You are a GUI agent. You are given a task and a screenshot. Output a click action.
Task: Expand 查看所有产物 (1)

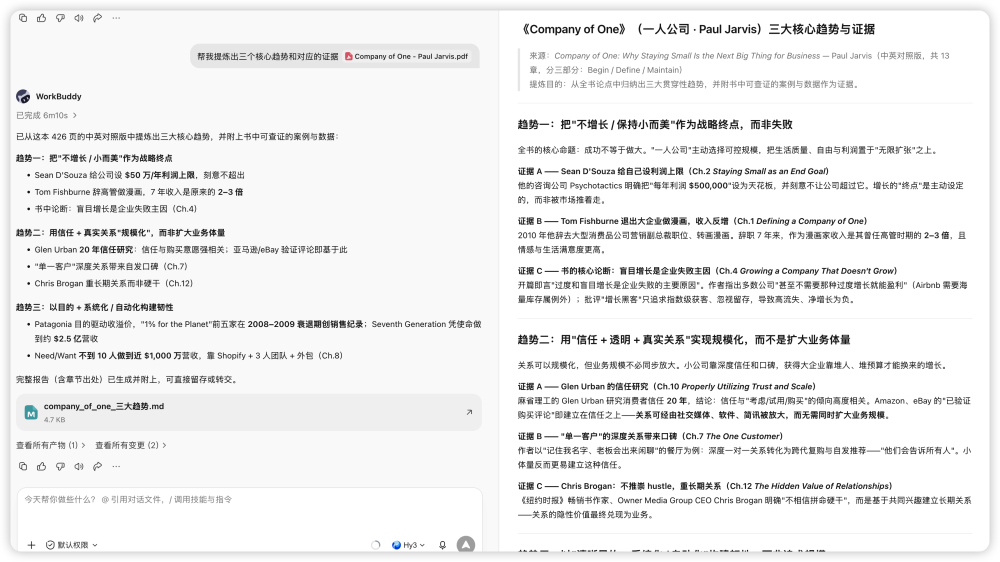tap(50, 445)
